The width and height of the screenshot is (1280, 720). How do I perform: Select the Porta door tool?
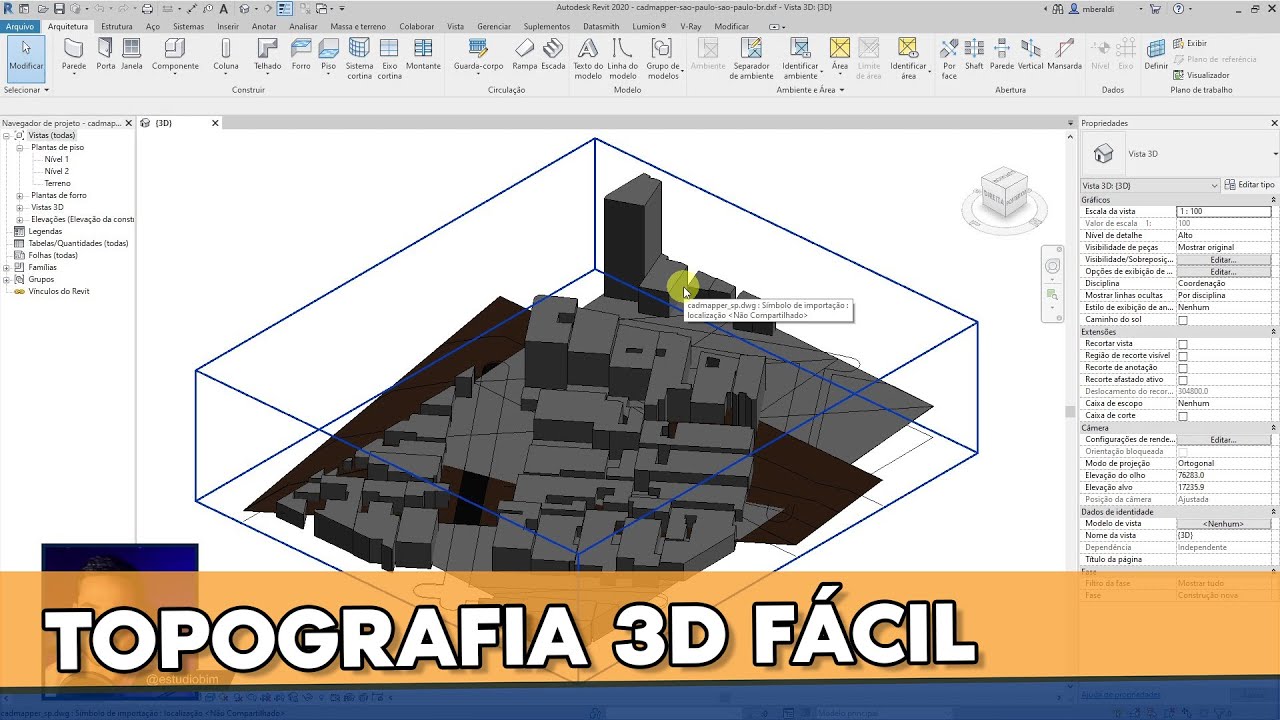click(105, 56)
